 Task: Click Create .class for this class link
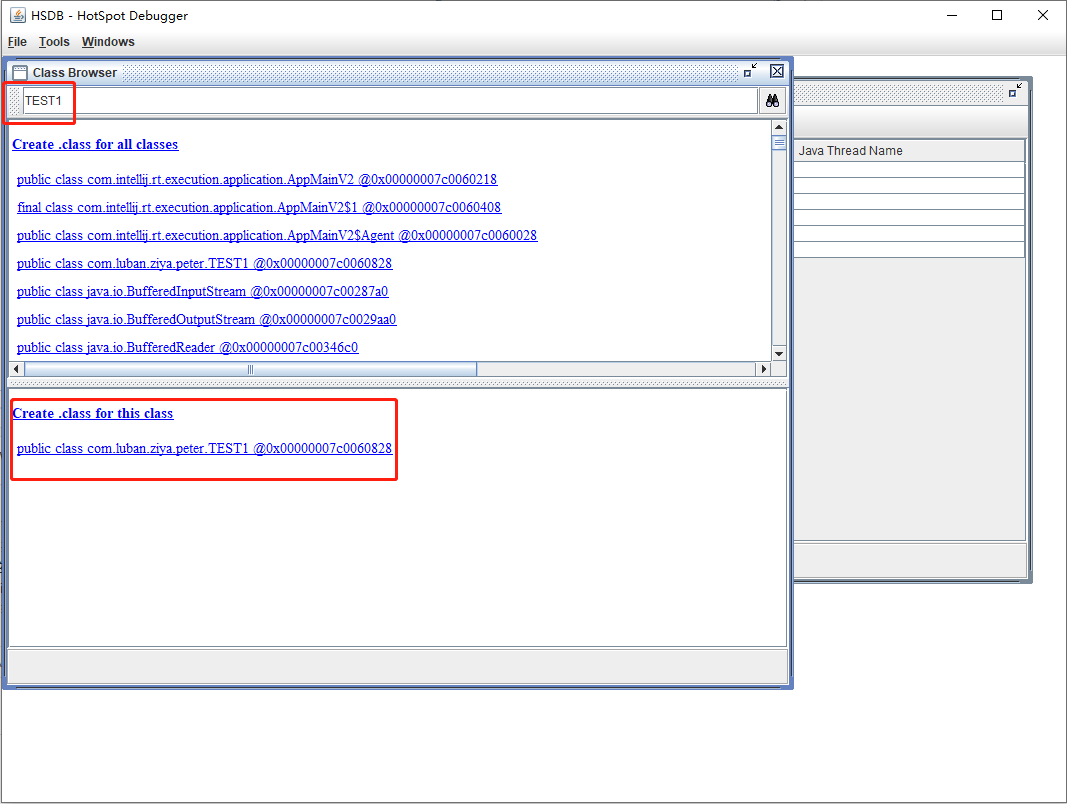pyautogui.click(x=93, y=414)
